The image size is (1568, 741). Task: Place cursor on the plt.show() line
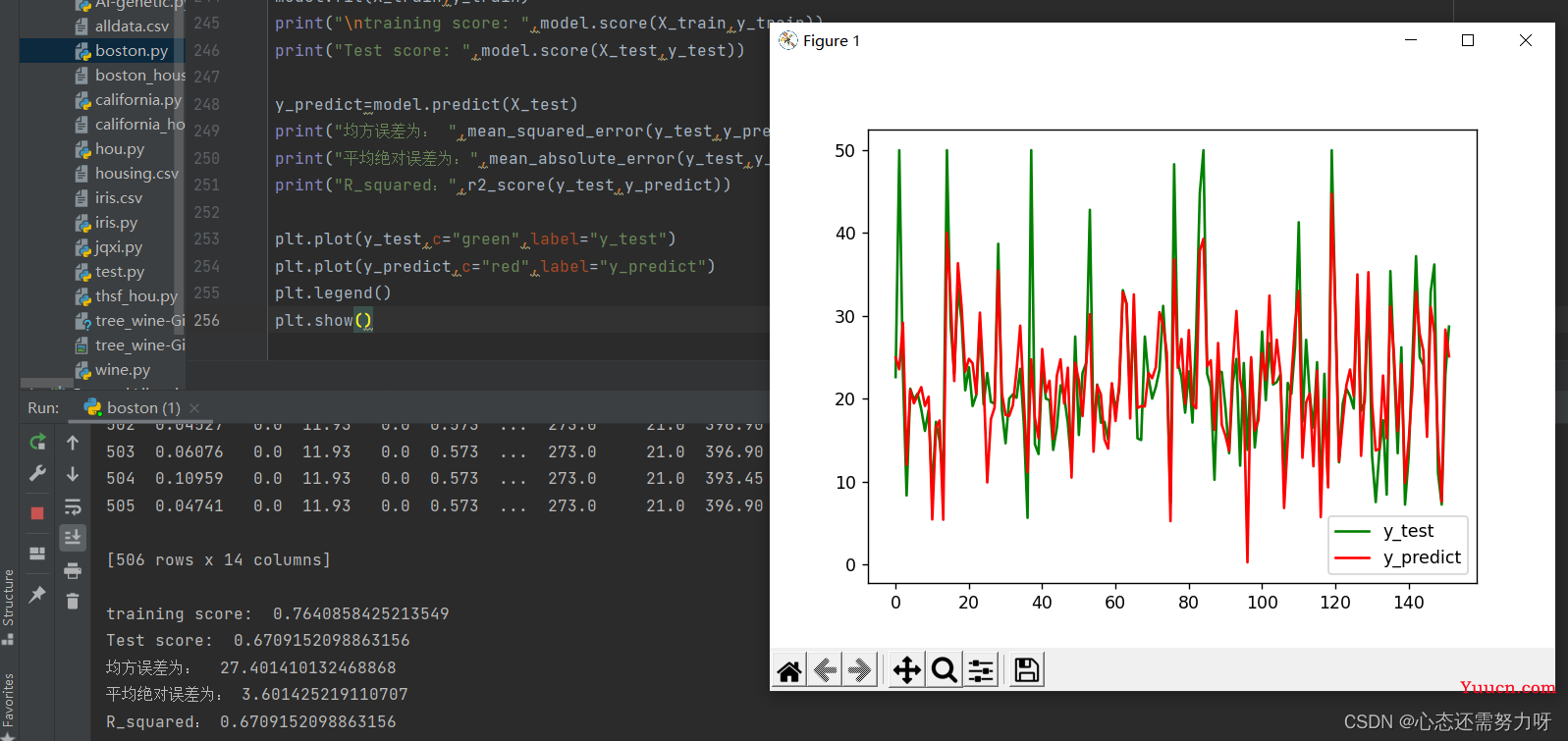[324, 320]
